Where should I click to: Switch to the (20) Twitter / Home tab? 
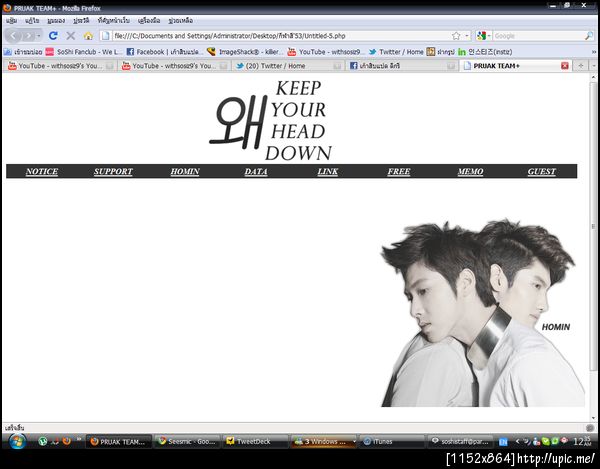(288, 66)
